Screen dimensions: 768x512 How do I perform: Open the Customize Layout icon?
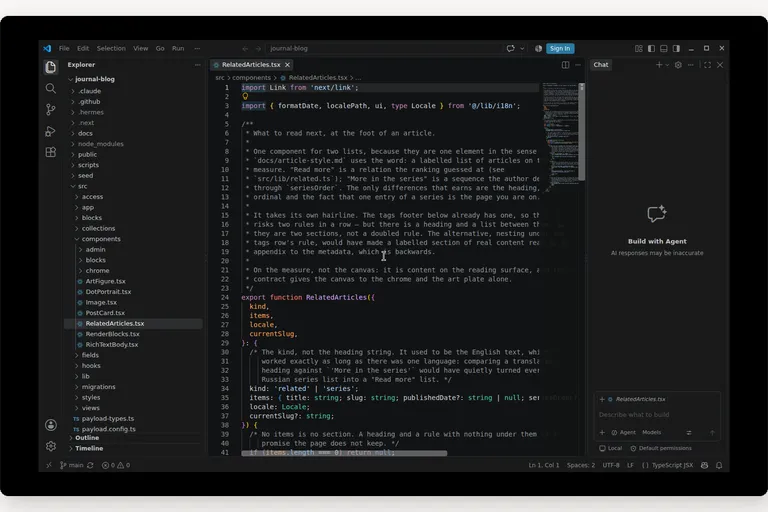639,49
